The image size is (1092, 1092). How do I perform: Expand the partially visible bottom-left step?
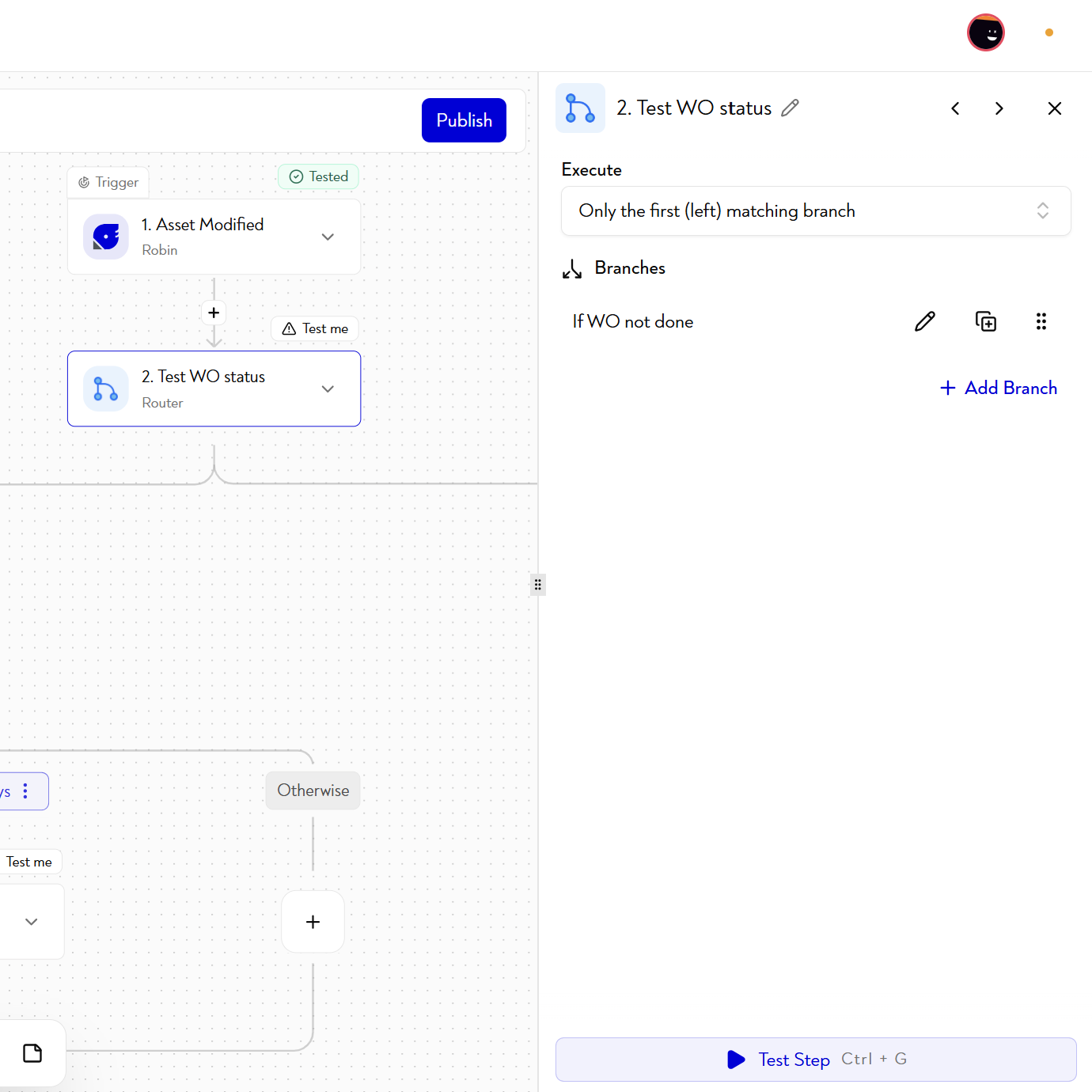(x=32, y=922)
